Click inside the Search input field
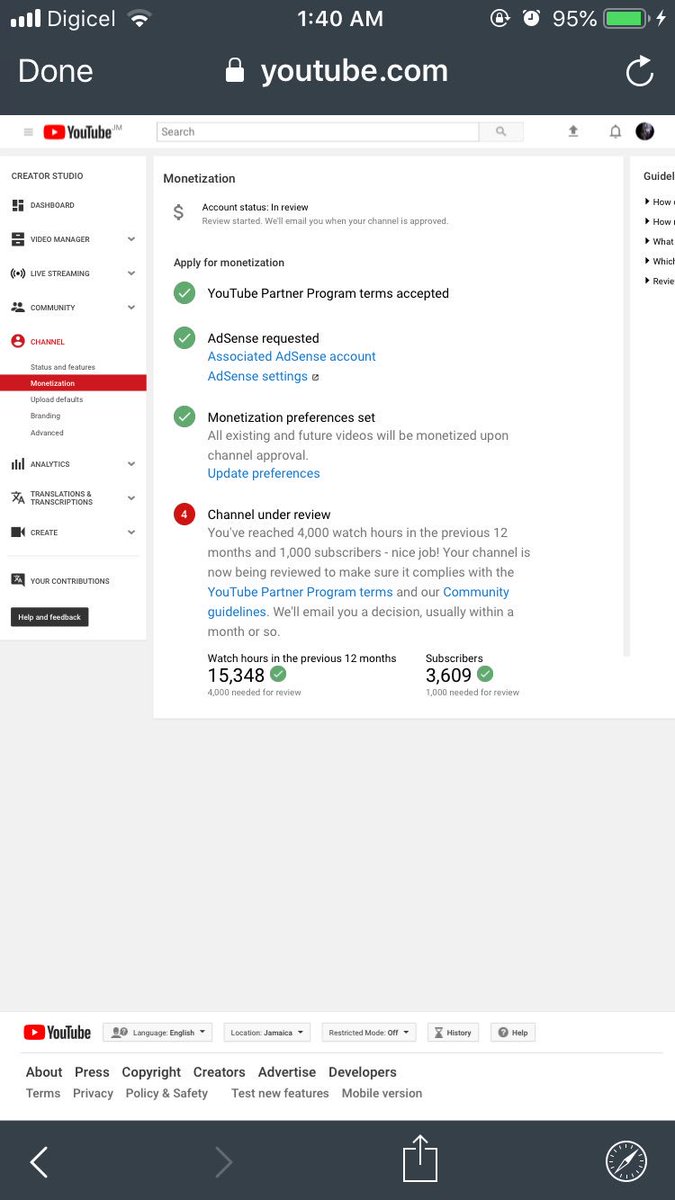Screen dimensions: 675x1200 (x=318, y=132)
